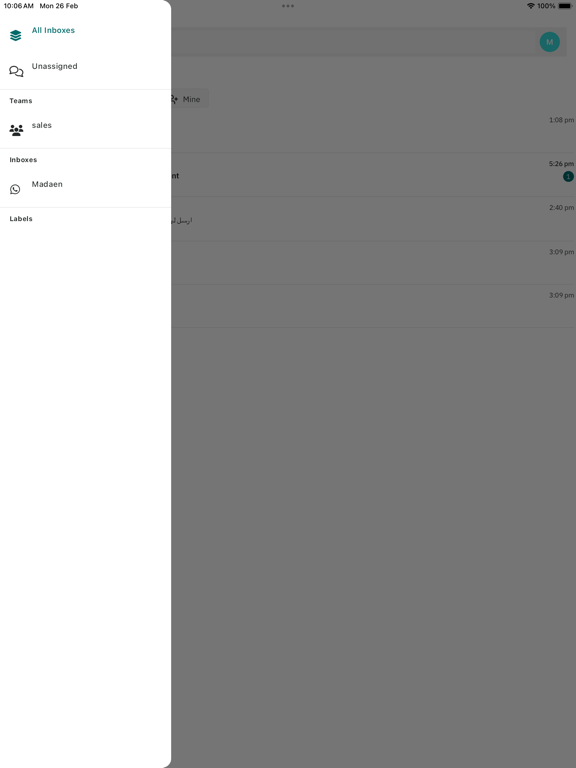The width and height of the screenshot is (576, 768).
Task: Open the M profile avatar
Action: (550, 42)
